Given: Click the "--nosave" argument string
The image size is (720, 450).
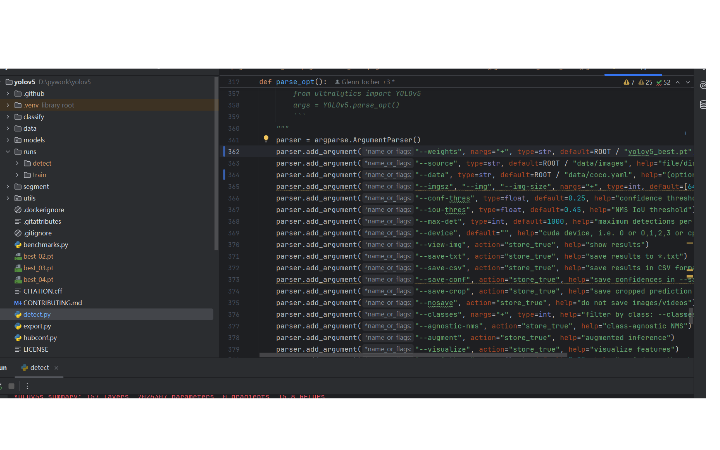Looking at the screenshot, I should [x=437, y=303].
